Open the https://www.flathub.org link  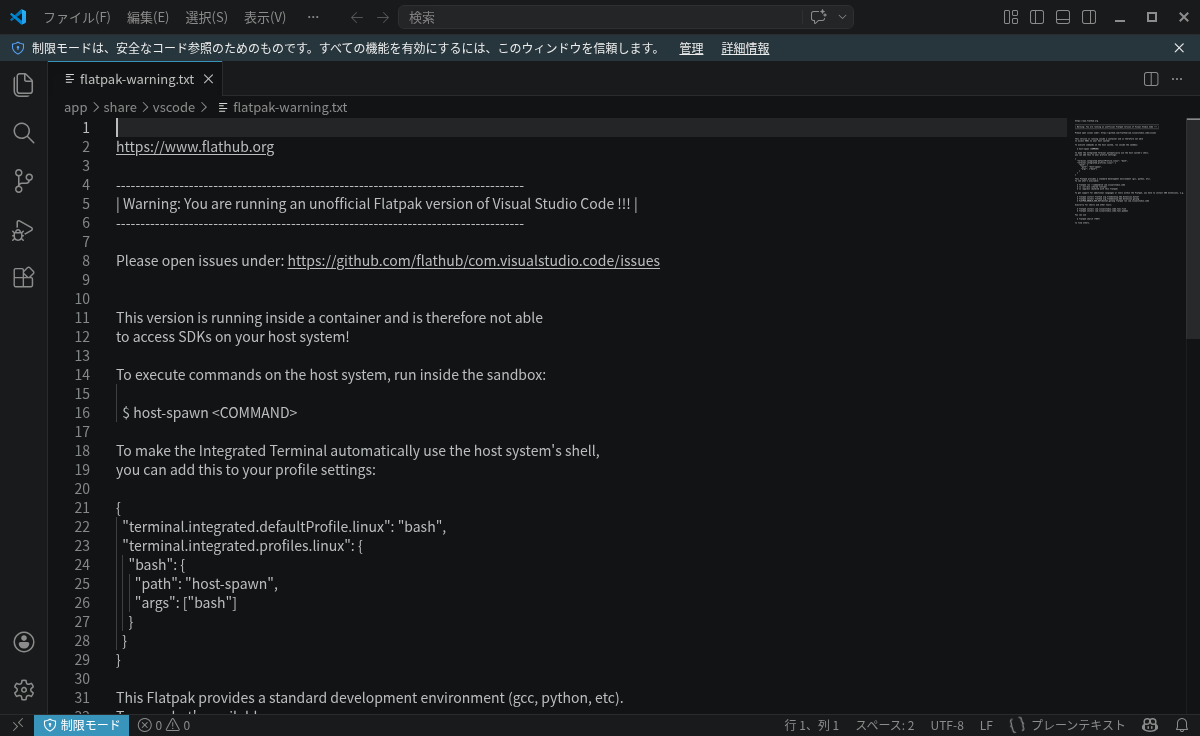click(x=195, y=147)
